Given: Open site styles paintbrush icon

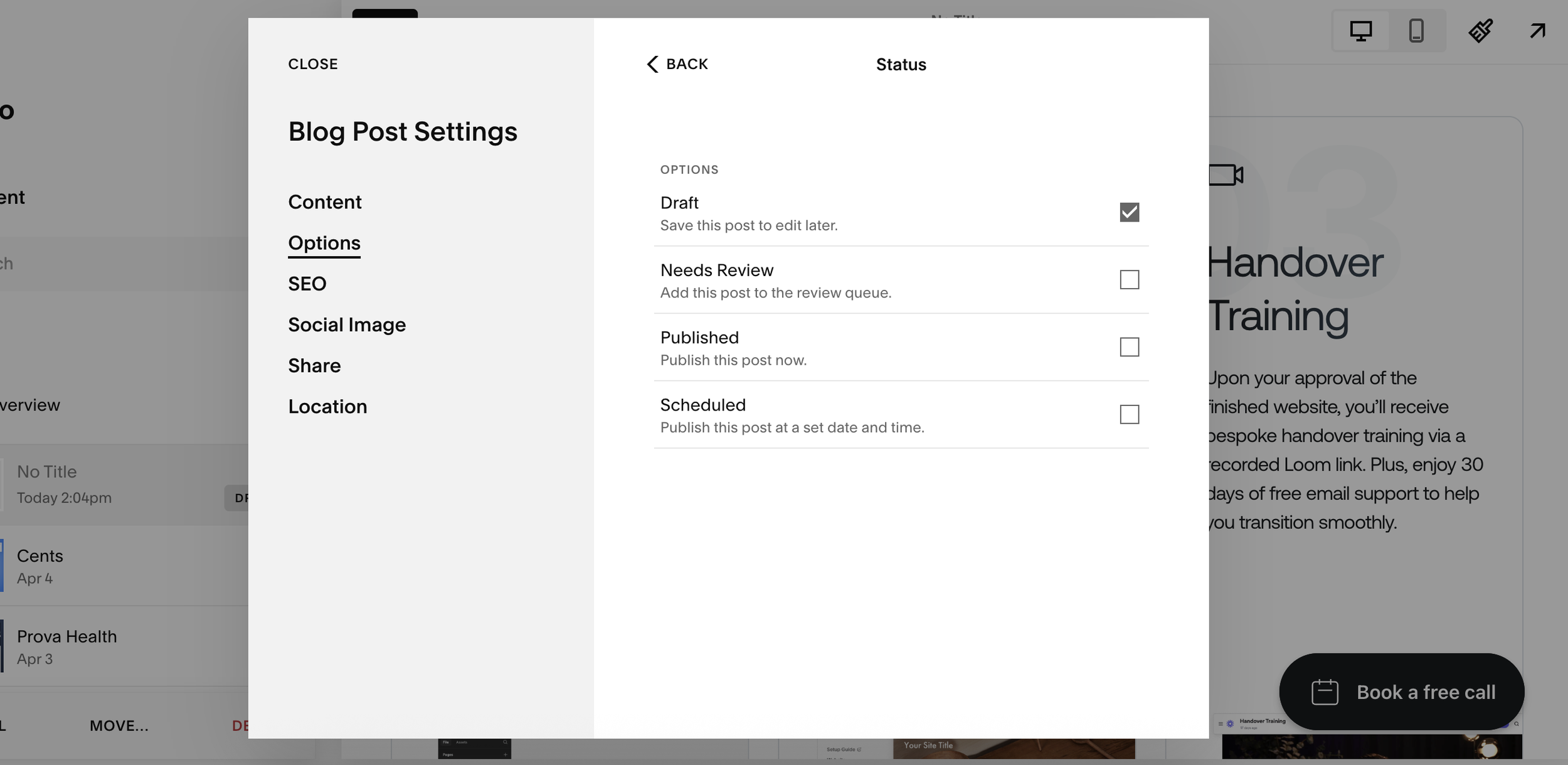Looking at the screenshot, I should tap(1480, 31).
